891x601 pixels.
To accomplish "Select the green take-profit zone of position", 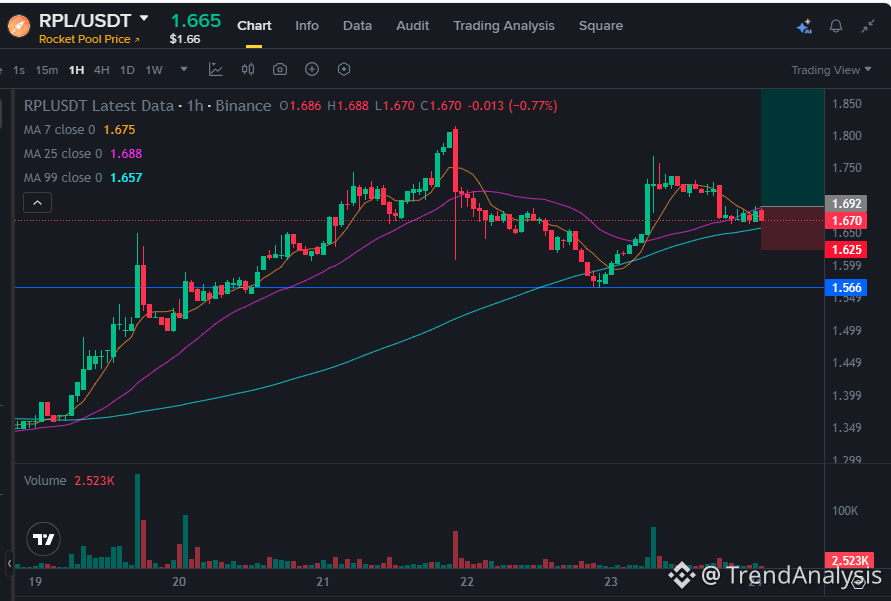I will tap(792, 148).
